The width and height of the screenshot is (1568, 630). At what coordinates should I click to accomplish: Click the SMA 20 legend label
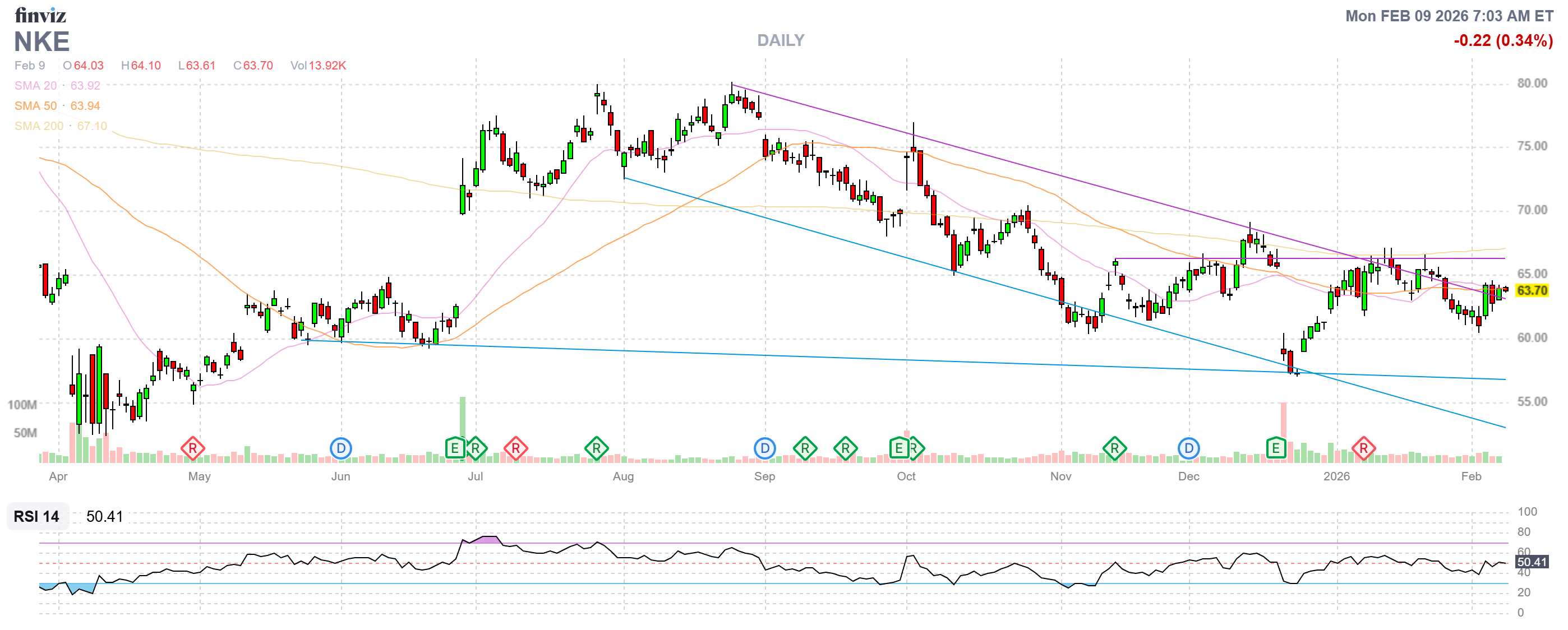[x=35, y=86]
